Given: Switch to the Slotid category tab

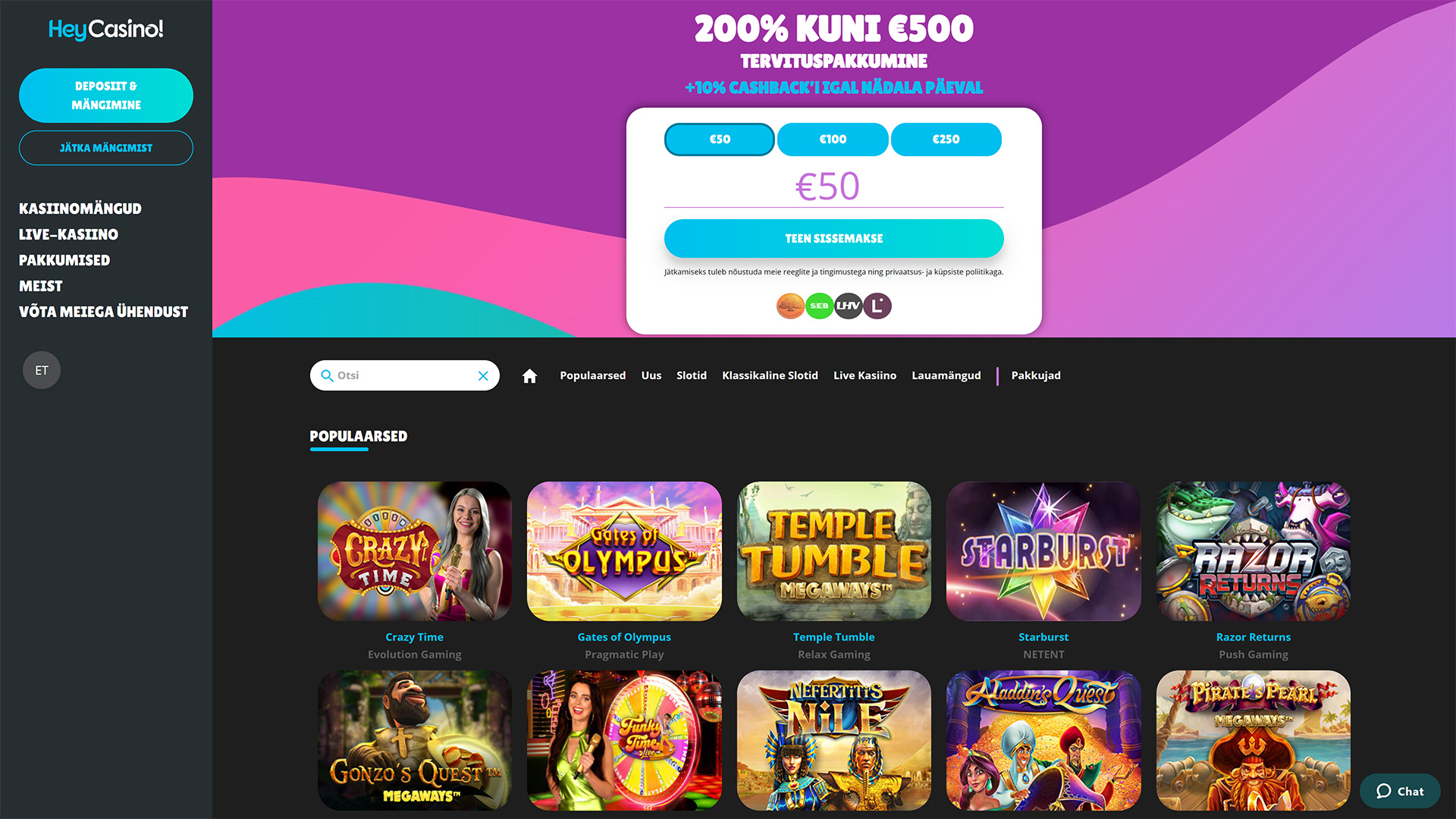Looking at the screenshot, I should [x=692, y=375].
